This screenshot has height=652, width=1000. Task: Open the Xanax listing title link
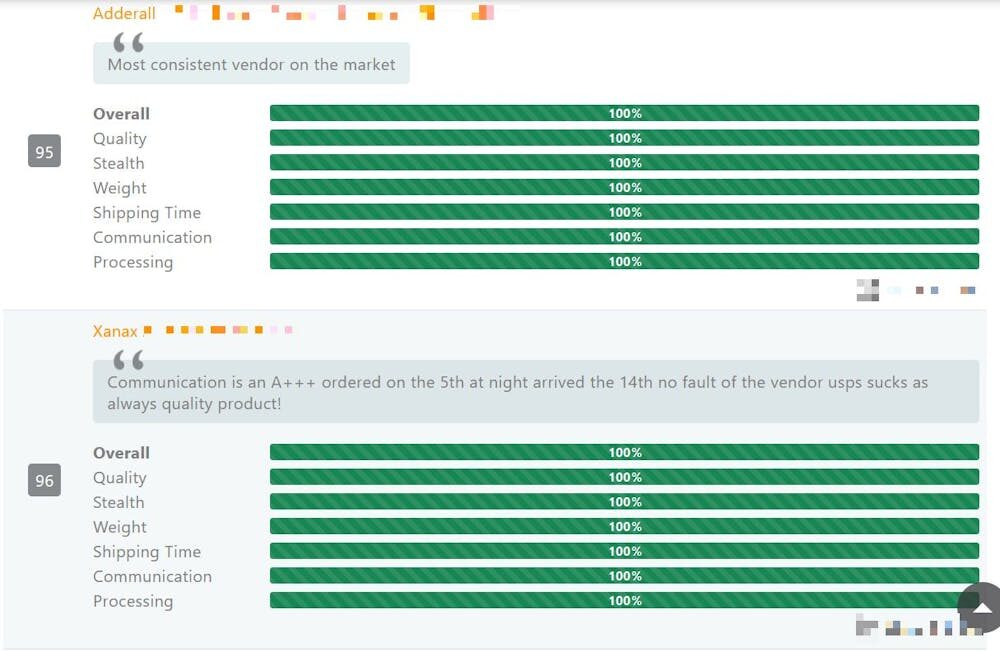click(x=115, y=331)
